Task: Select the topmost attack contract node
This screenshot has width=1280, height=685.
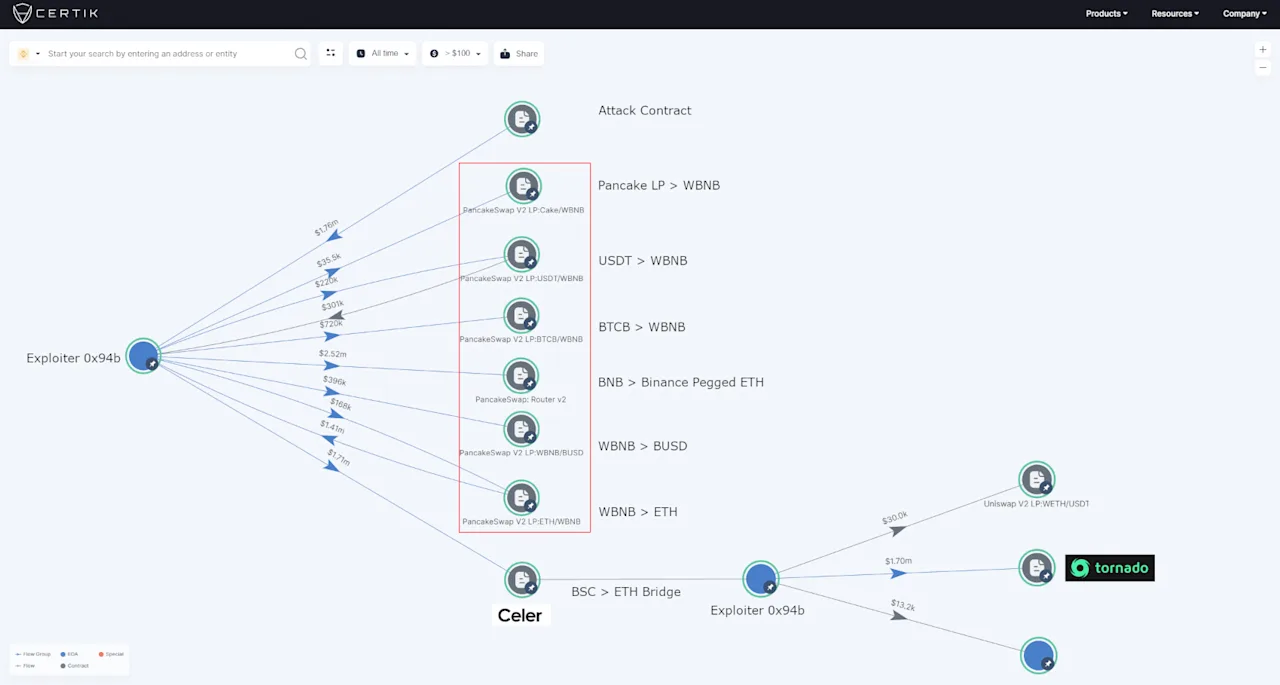Action: [x=522, y=119]
